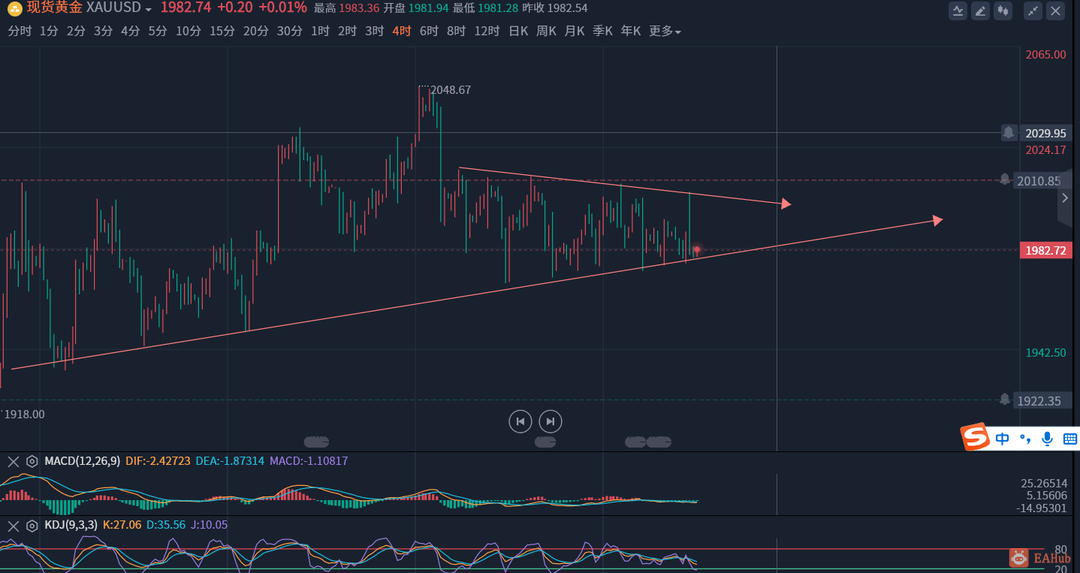Switch to the 2分 timeframe

coord(76,31)
